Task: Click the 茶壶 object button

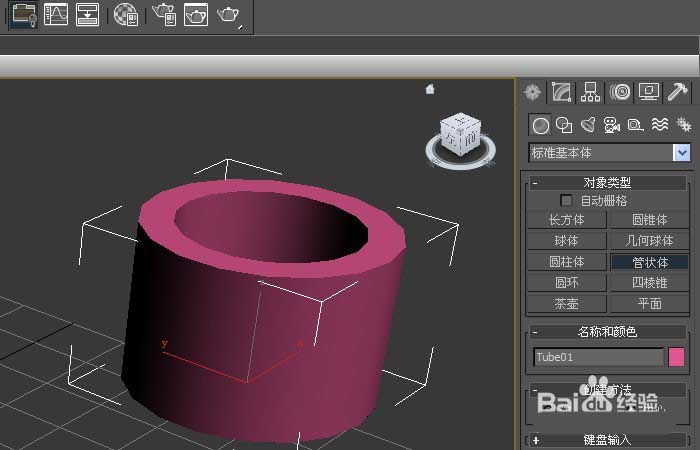Action: [x=566, y=303]
